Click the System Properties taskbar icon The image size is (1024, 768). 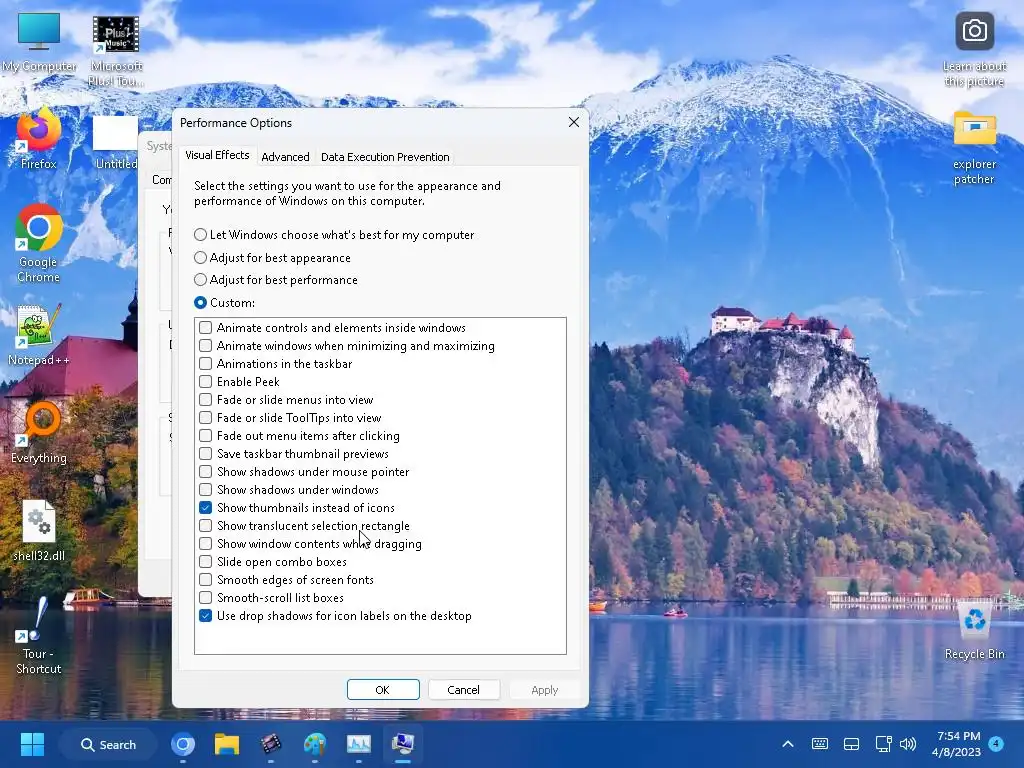click(x=402, y=744)
